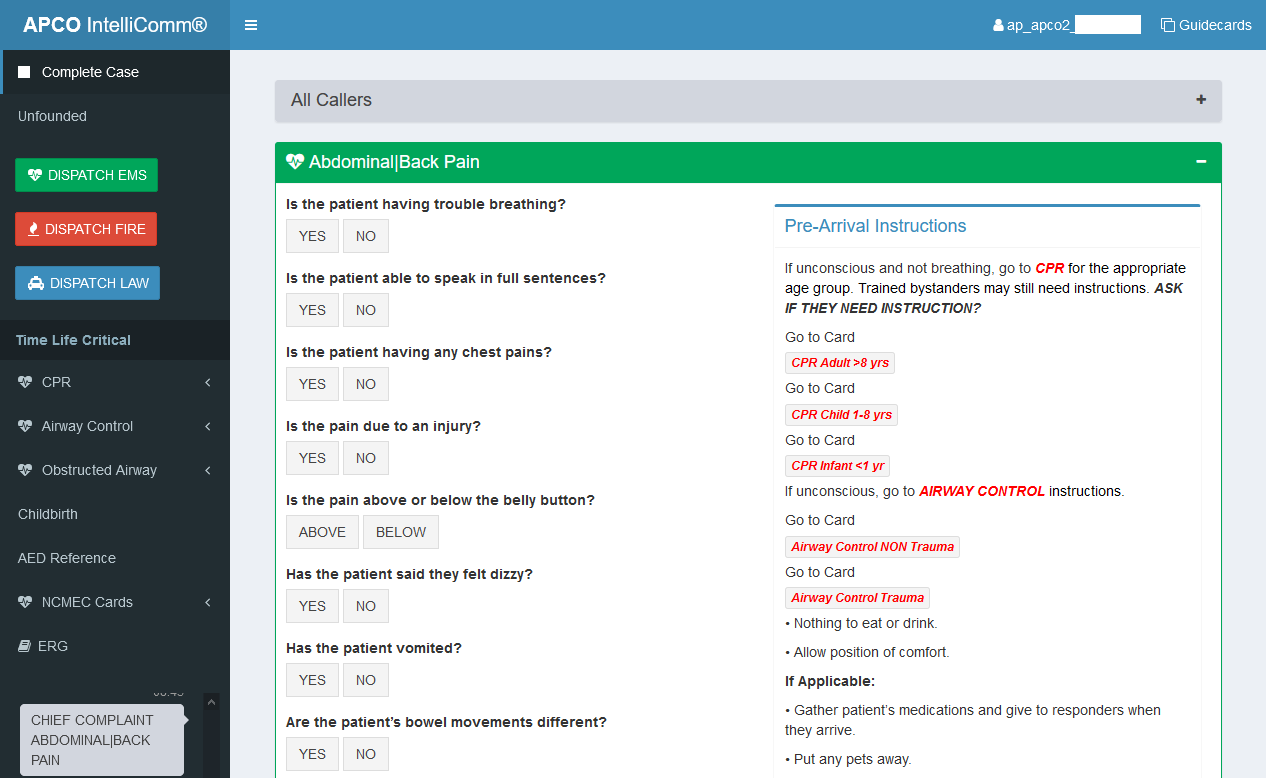Viewport: 1266px width, 778px height.
Task: Expand the CPR sidebar menu
Action: click(x=115, y=382)
